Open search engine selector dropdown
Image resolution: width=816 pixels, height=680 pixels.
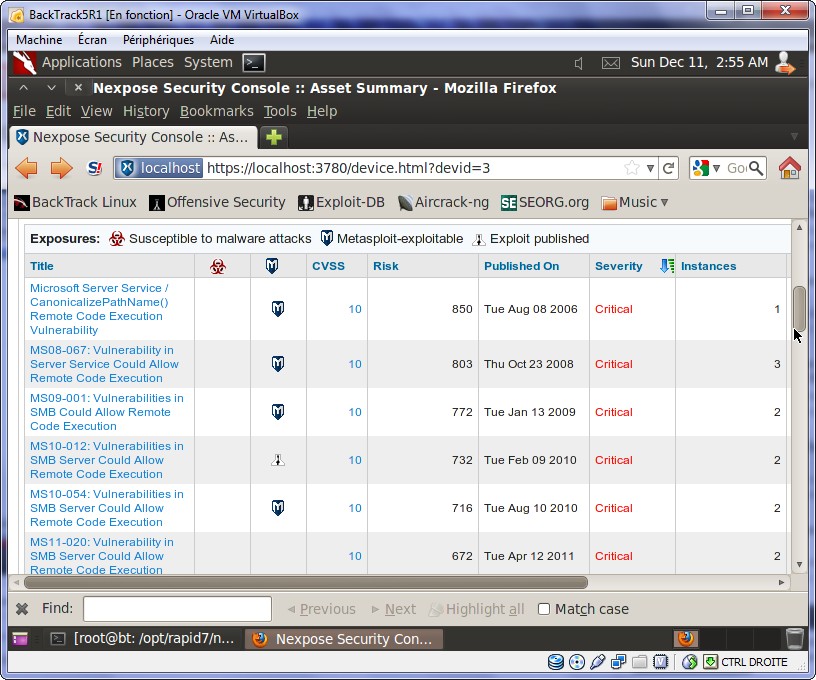(x=716, y=168)
